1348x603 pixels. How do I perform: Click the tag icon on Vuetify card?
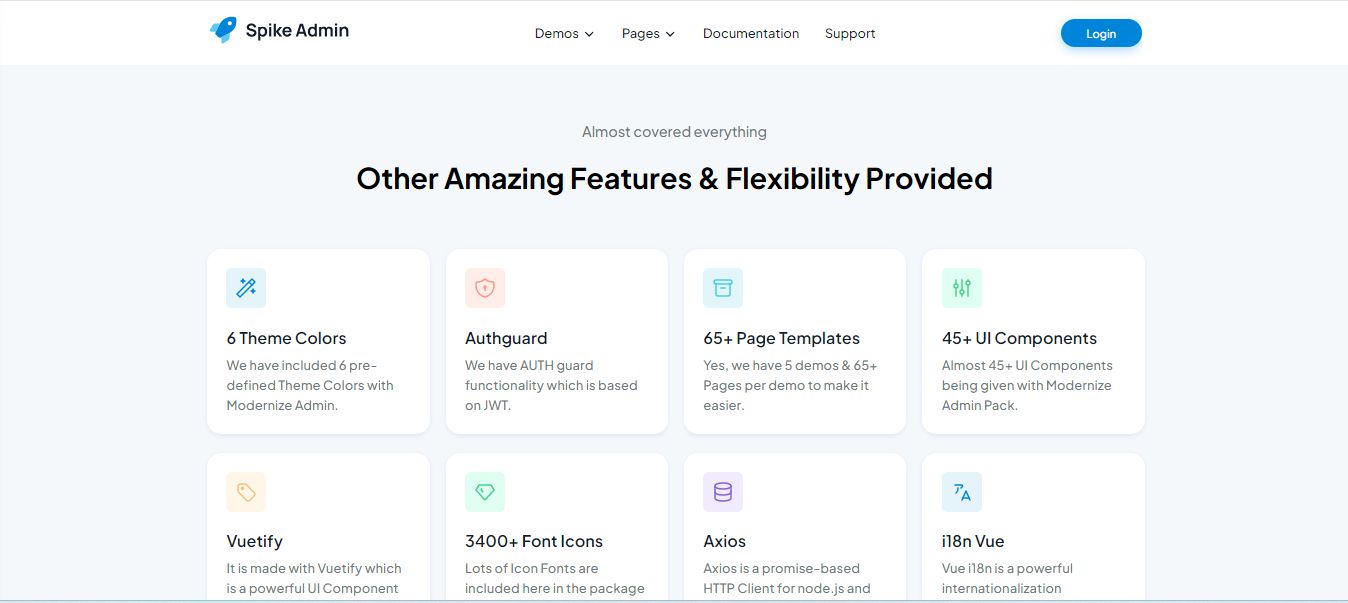pyautogui.click(x=246, y=492)
